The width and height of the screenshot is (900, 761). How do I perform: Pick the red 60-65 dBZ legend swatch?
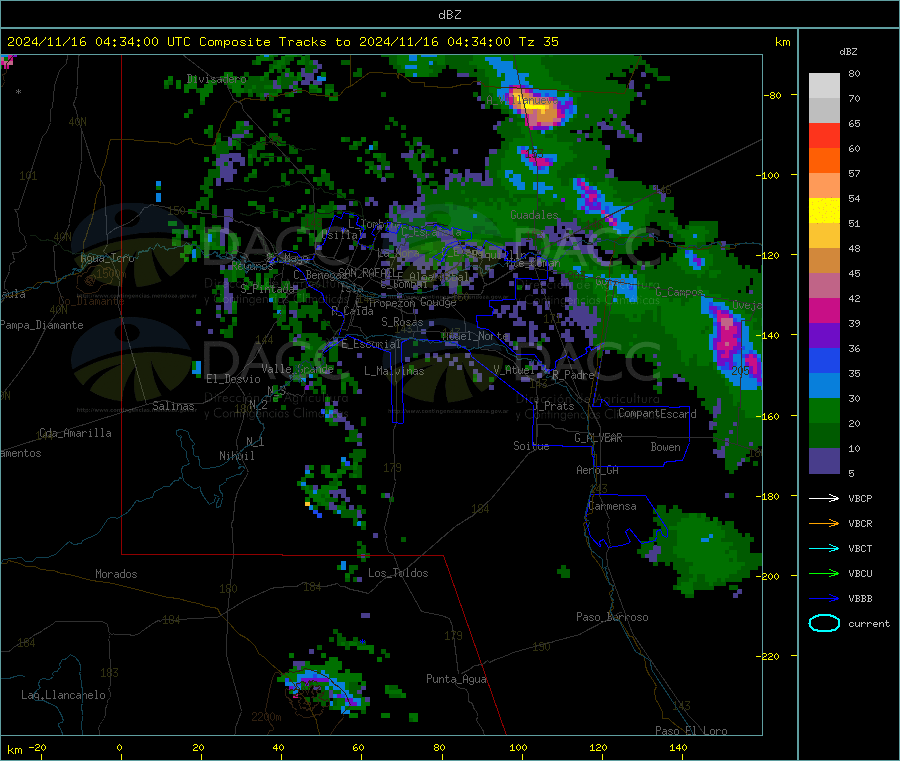[824, 135]
